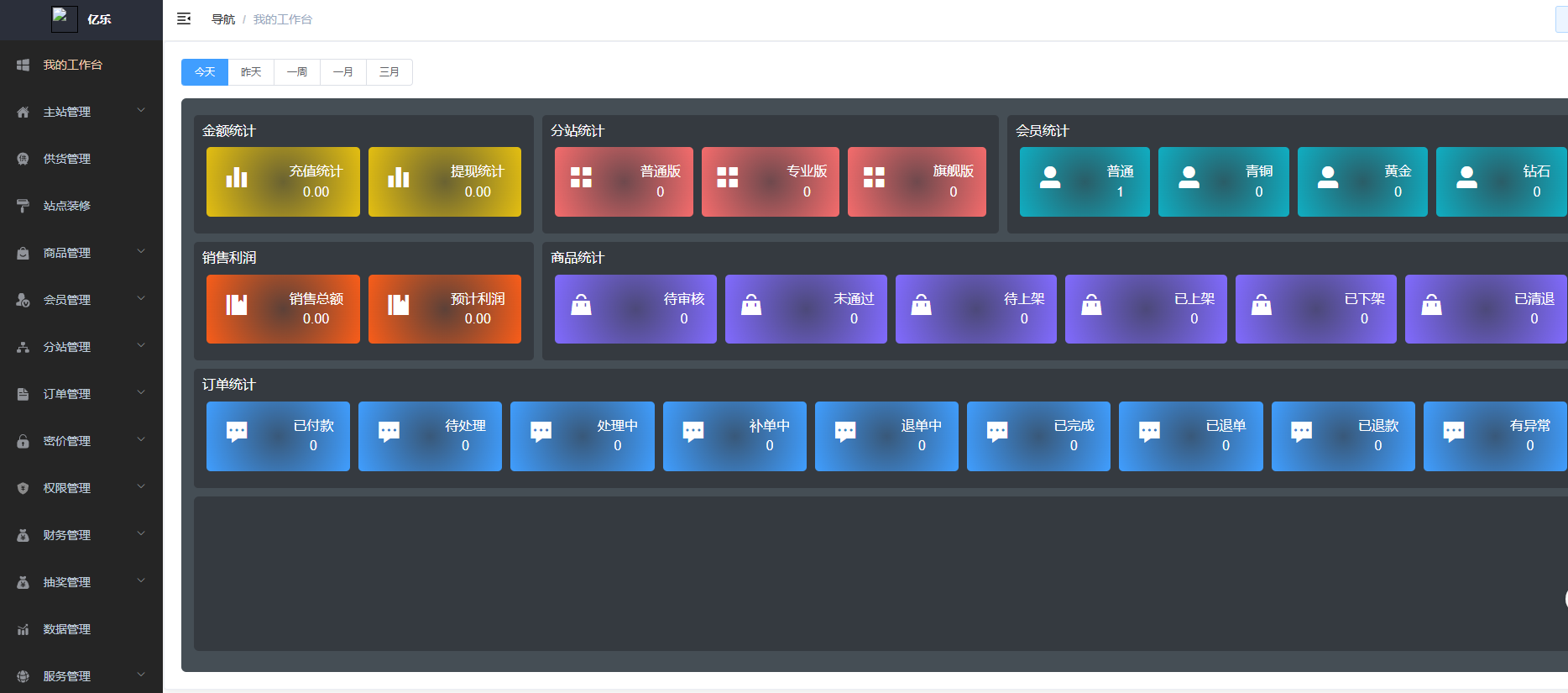Viewport: 1568px width, 693px height.
Task: Click the sidebar collapse hamburger icon
Action: click(184, 18)
